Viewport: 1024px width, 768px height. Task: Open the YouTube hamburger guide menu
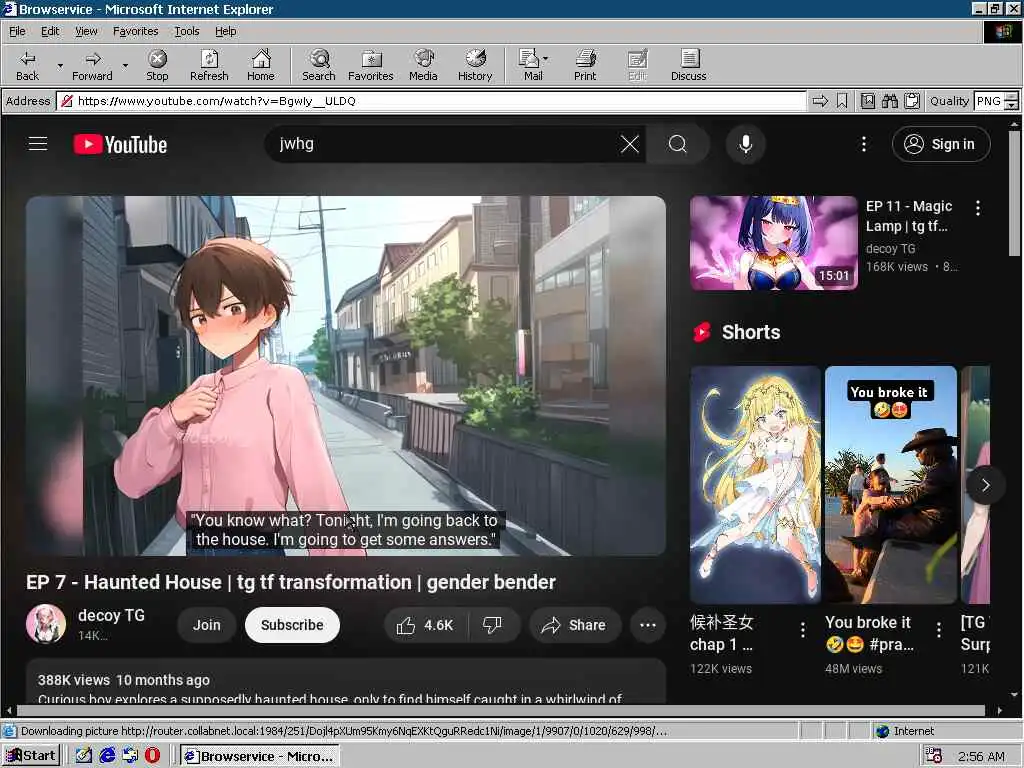[x=38, y=144]
